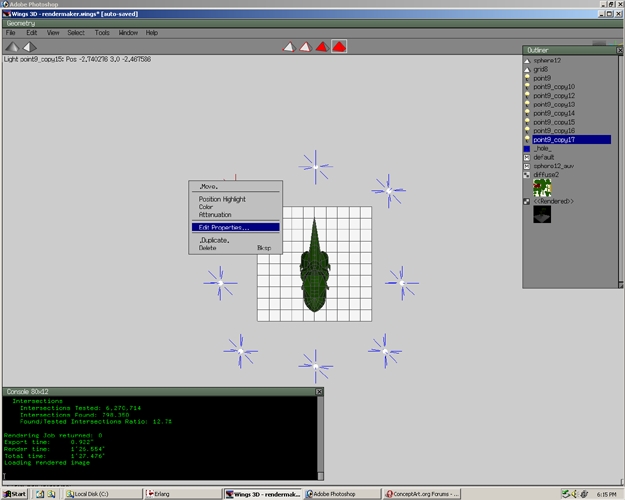Click the lightbulb icon beside point9_copy12
Viewport: 625px width, 500px height.
527,96
